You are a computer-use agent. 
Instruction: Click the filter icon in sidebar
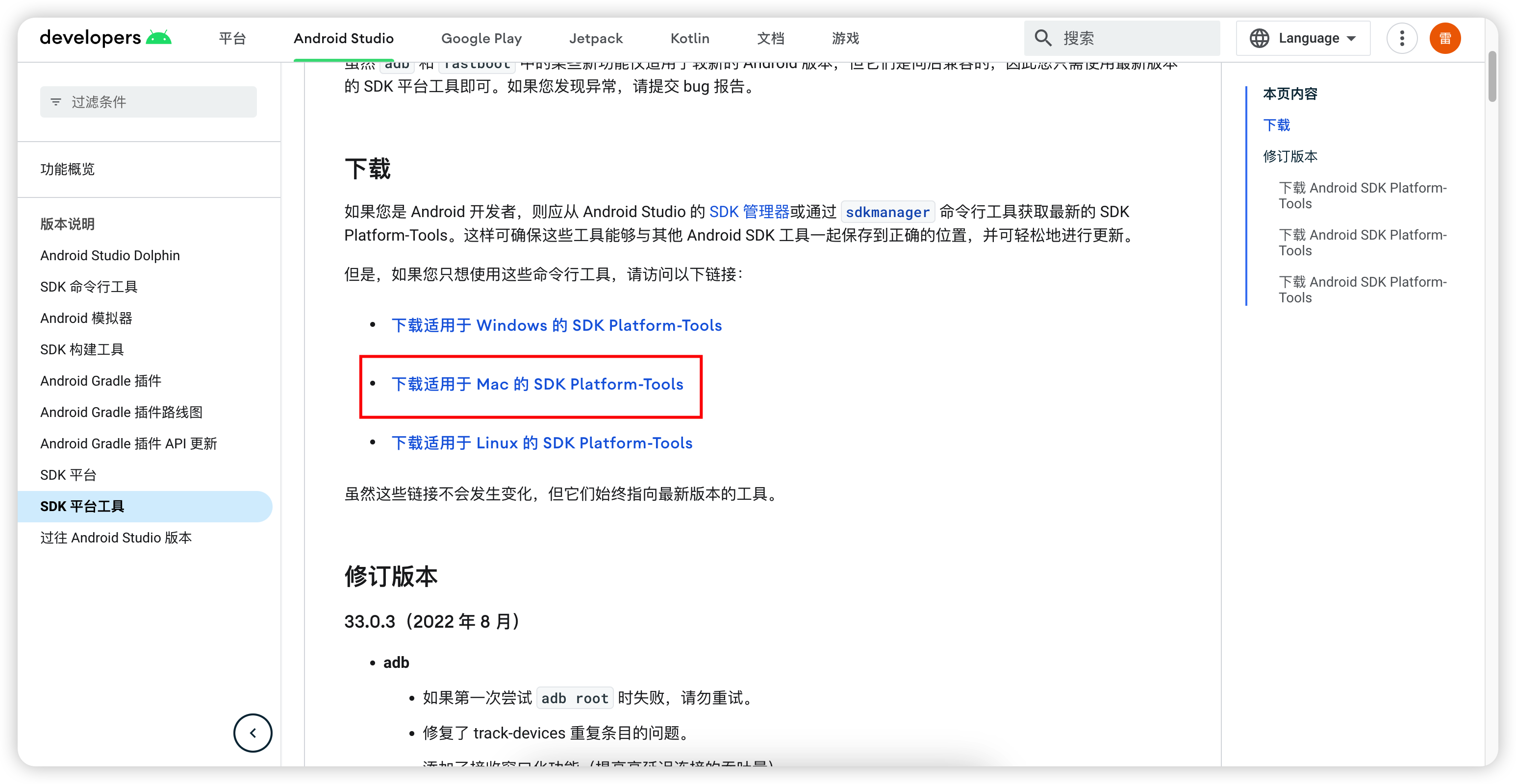56,102
